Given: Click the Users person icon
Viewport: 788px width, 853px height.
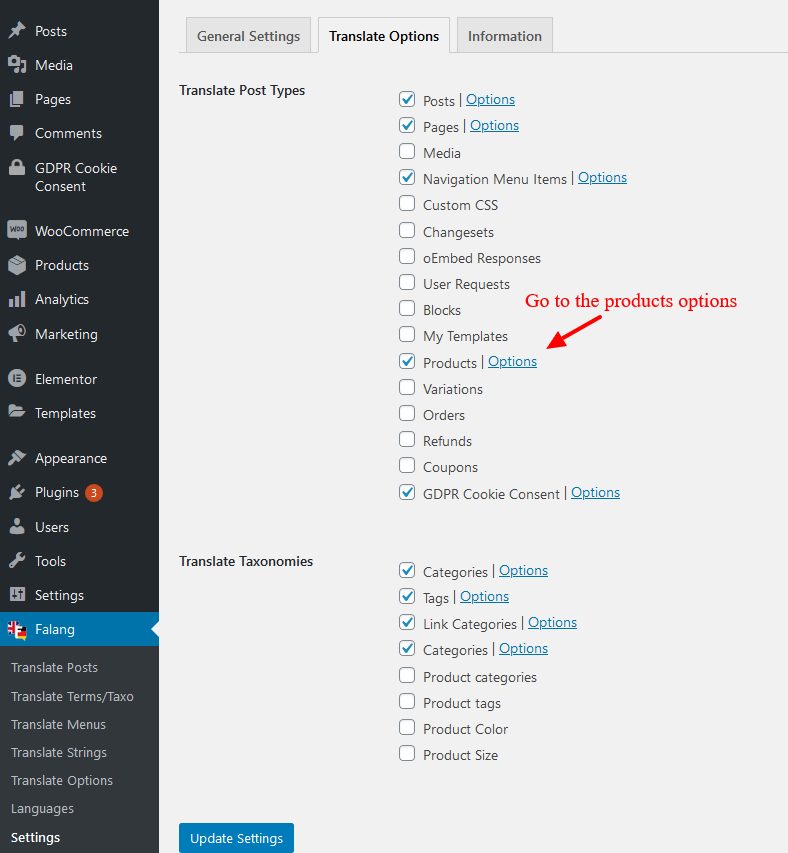Looking at the screenshot, I should tap(17, 527).
